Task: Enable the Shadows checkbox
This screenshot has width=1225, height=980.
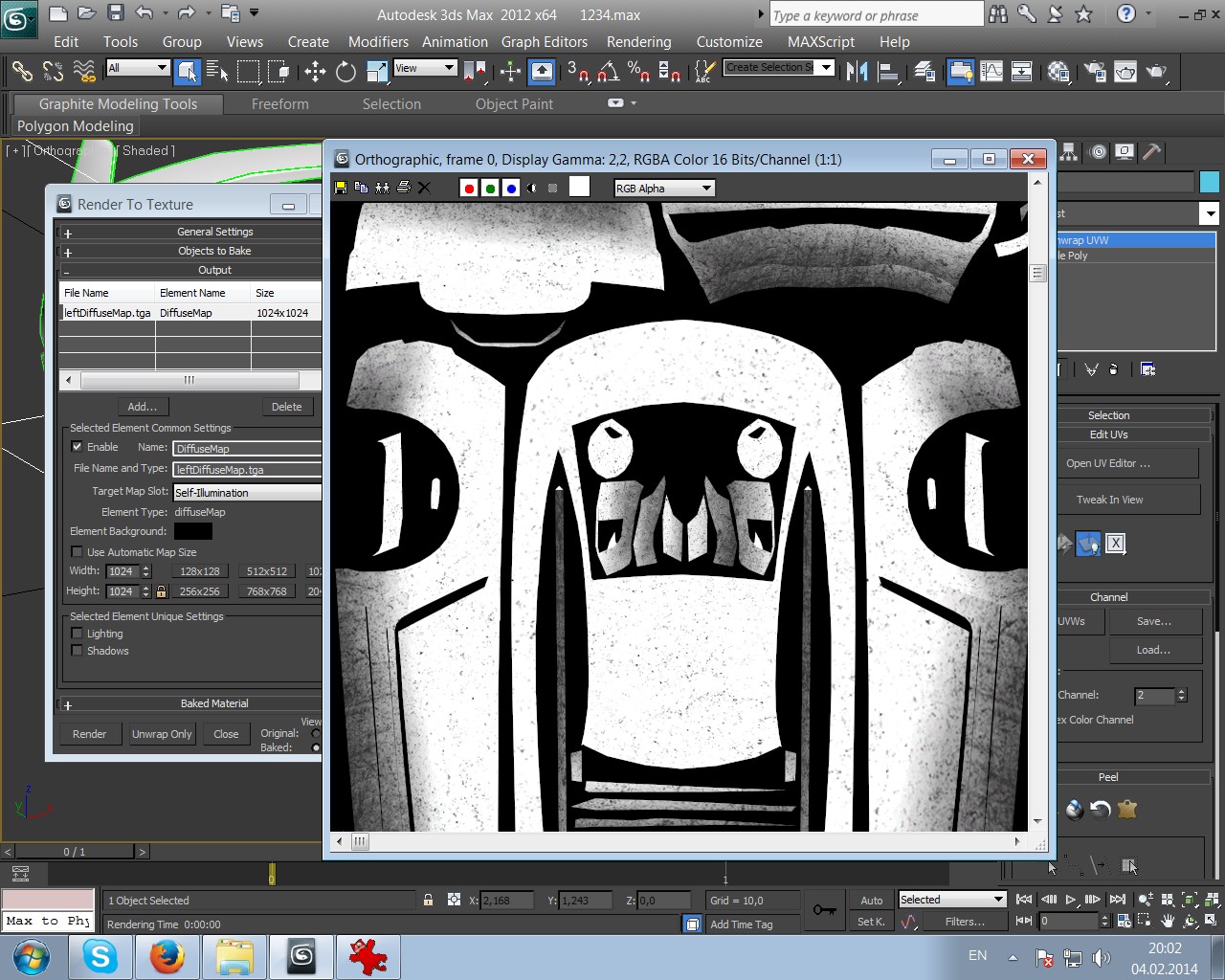Action: [x=78, y=651]
